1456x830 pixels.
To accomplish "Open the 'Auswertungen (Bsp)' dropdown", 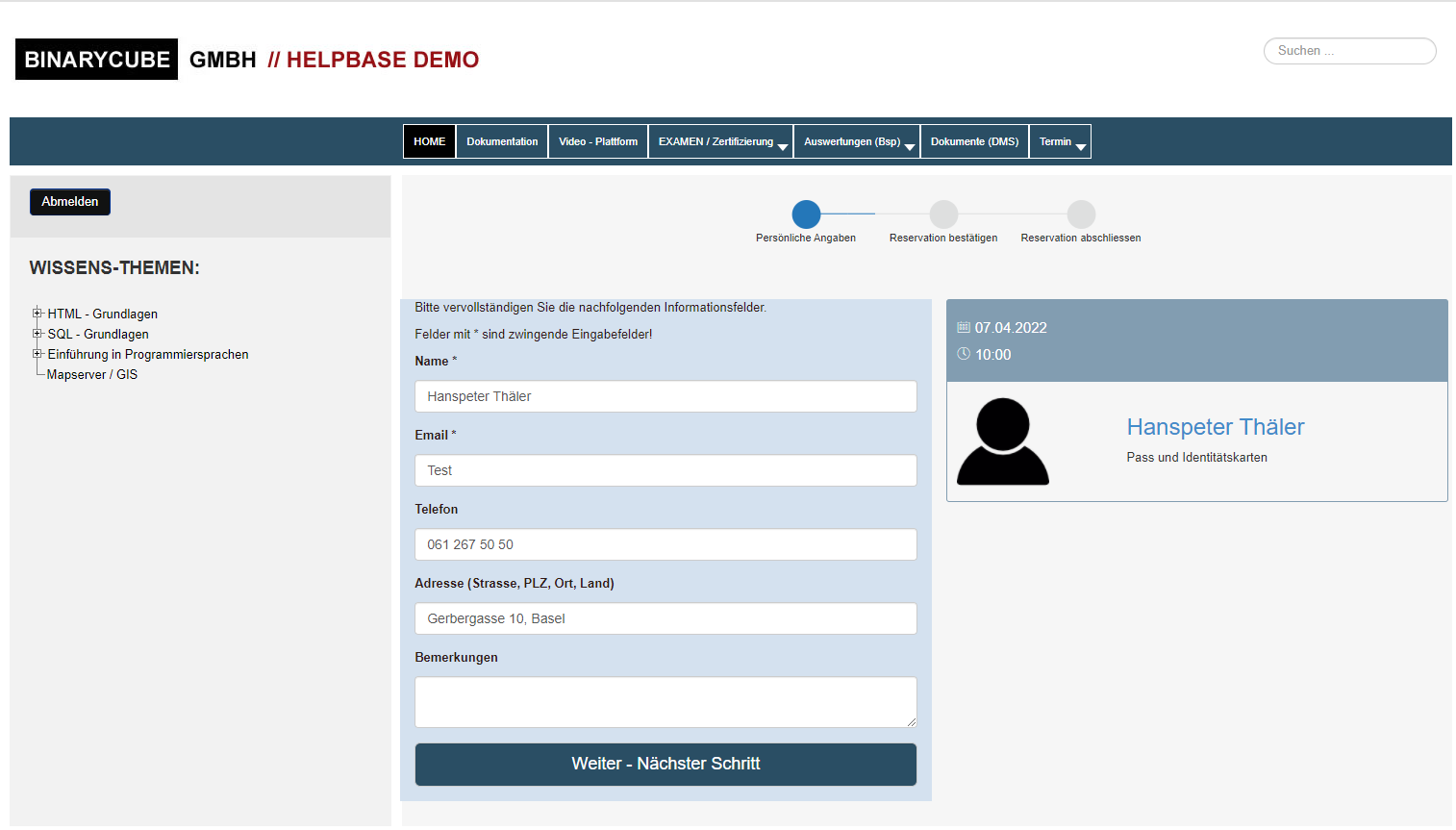I will click(851, 140).
